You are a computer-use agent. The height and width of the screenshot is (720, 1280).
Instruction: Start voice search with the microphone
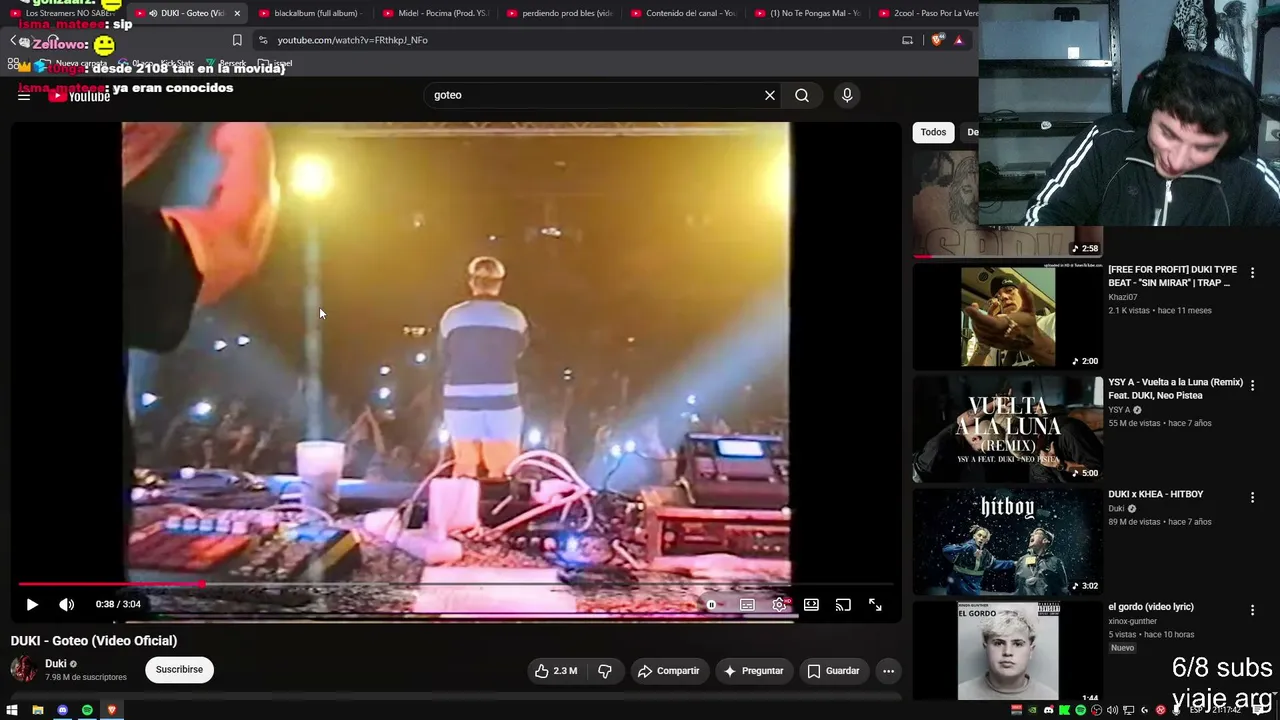click(x=847, y=95)
